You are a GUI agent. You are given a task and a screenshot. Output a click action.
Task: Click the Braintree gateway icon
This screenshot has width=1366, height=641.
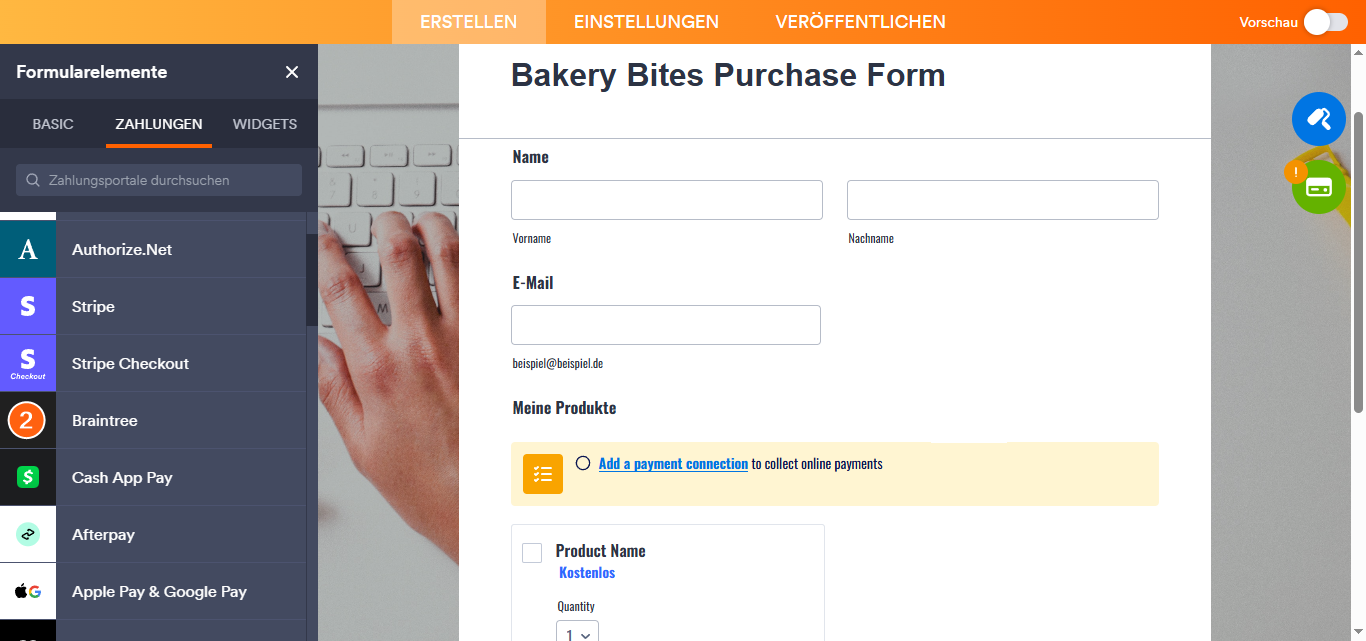(x=28, y=421)
